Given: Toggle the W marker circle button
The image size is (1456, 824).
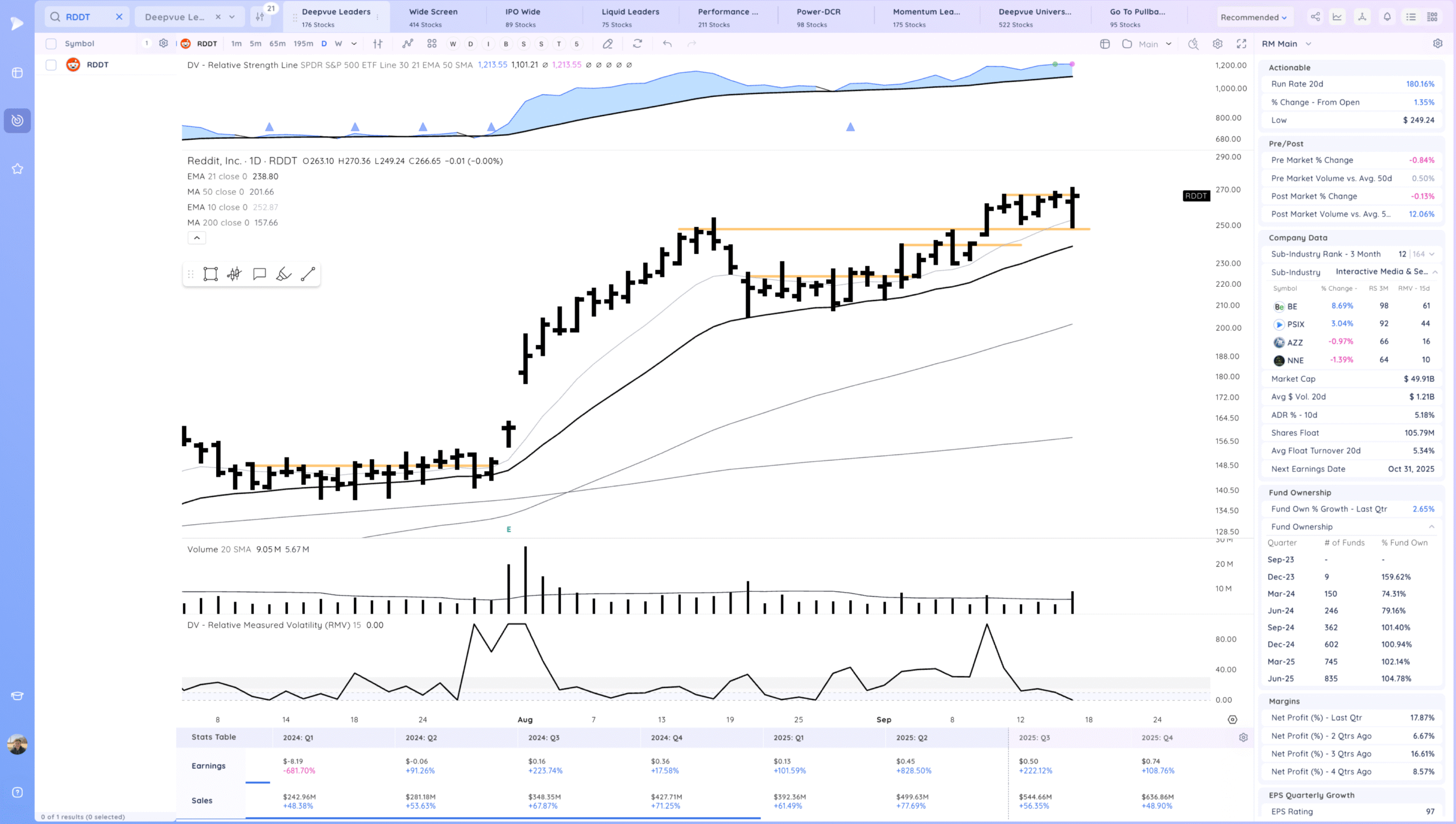Looking at the screenshot, I should 453,44.
